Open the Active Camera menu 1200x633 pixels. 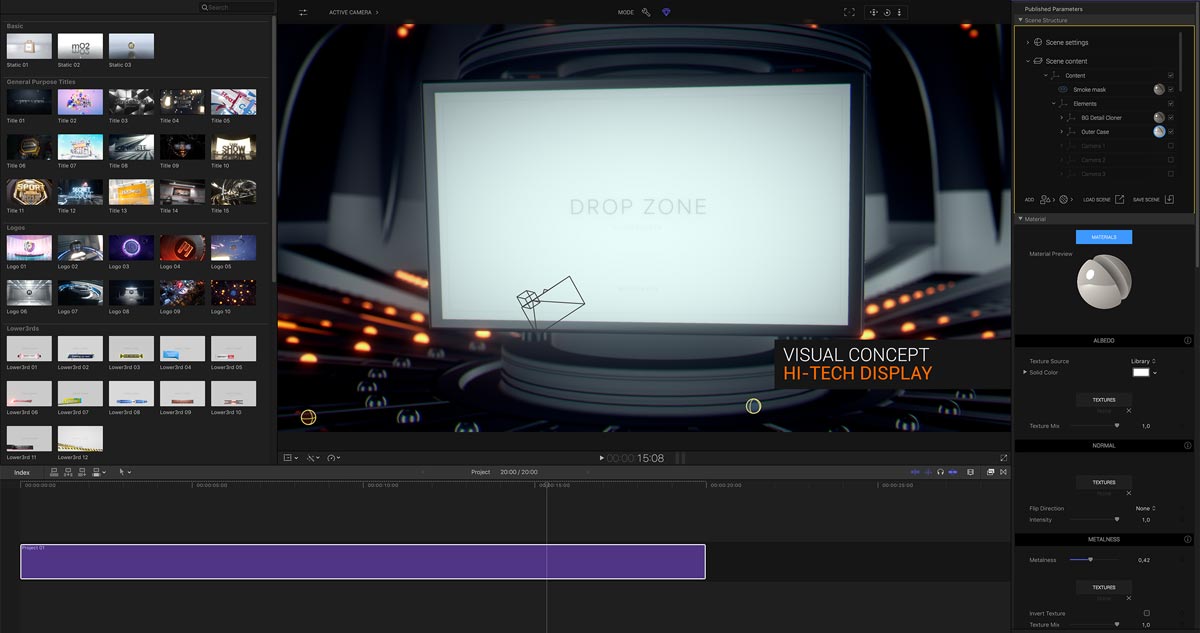pyautogui.click(x=354, y=12)
